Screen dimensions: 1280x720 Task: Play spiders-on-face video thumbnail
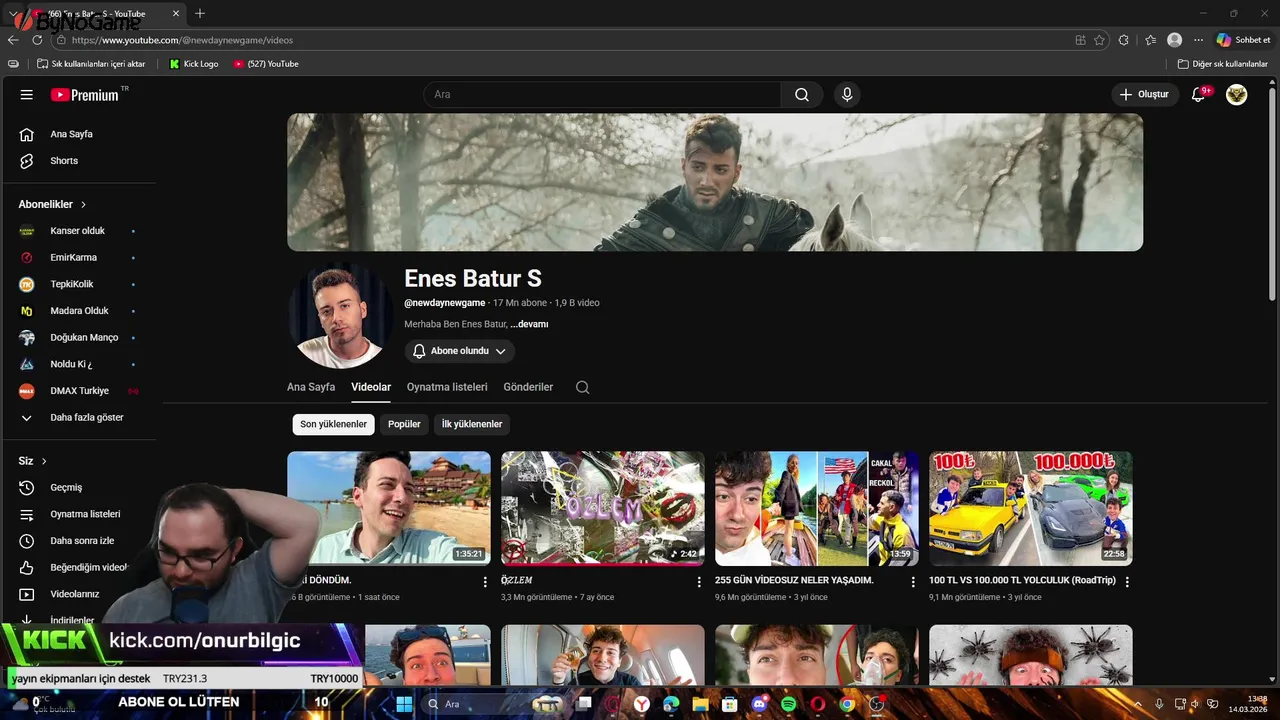click(x=1031, y=655)
